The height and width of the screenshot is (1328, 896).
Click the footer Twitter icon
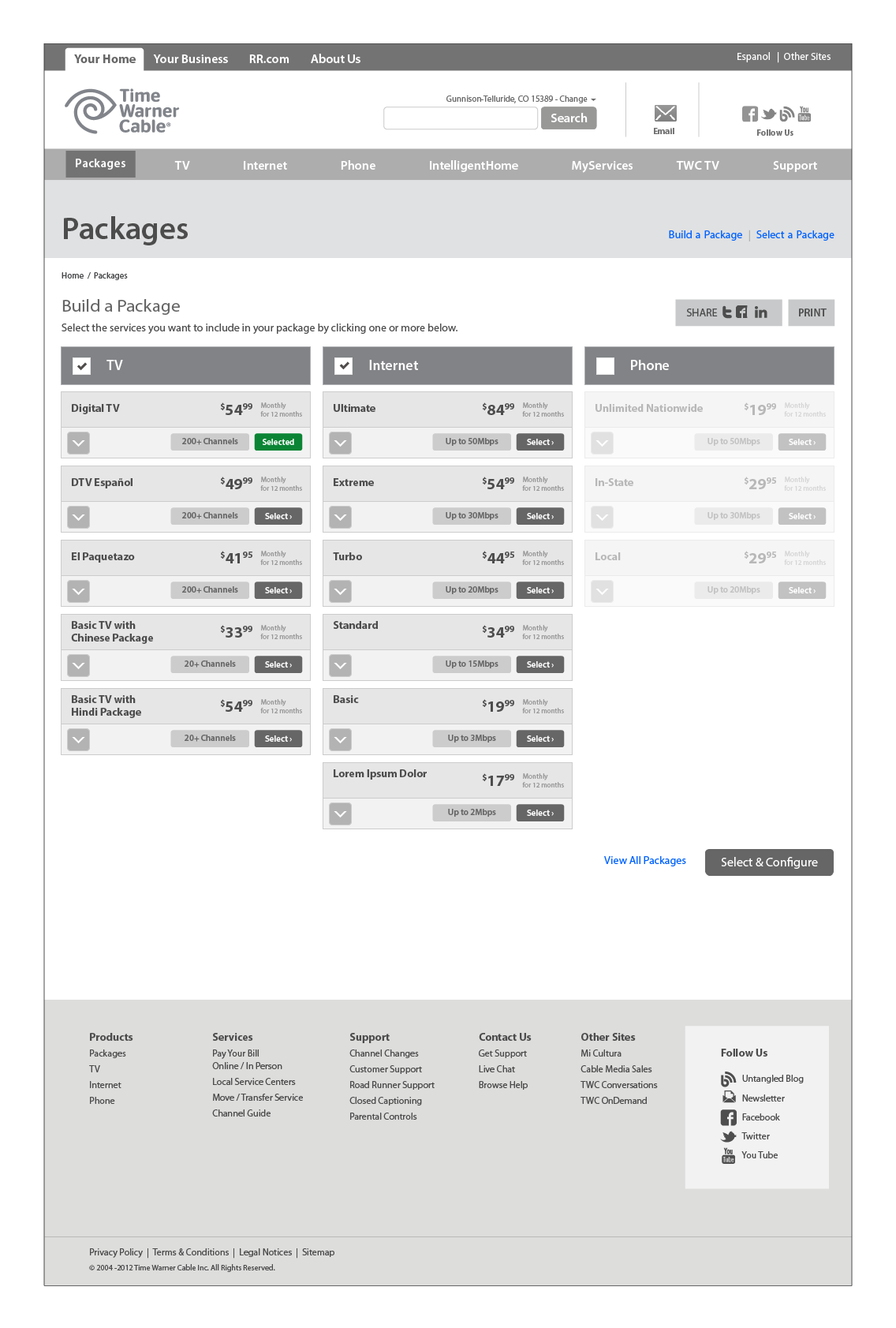coord(728,1136)
